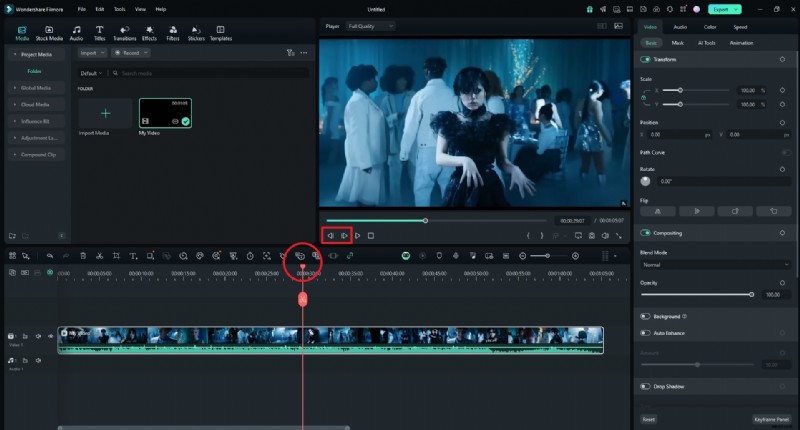Add keyframe for Rotate

coord(782,169)
